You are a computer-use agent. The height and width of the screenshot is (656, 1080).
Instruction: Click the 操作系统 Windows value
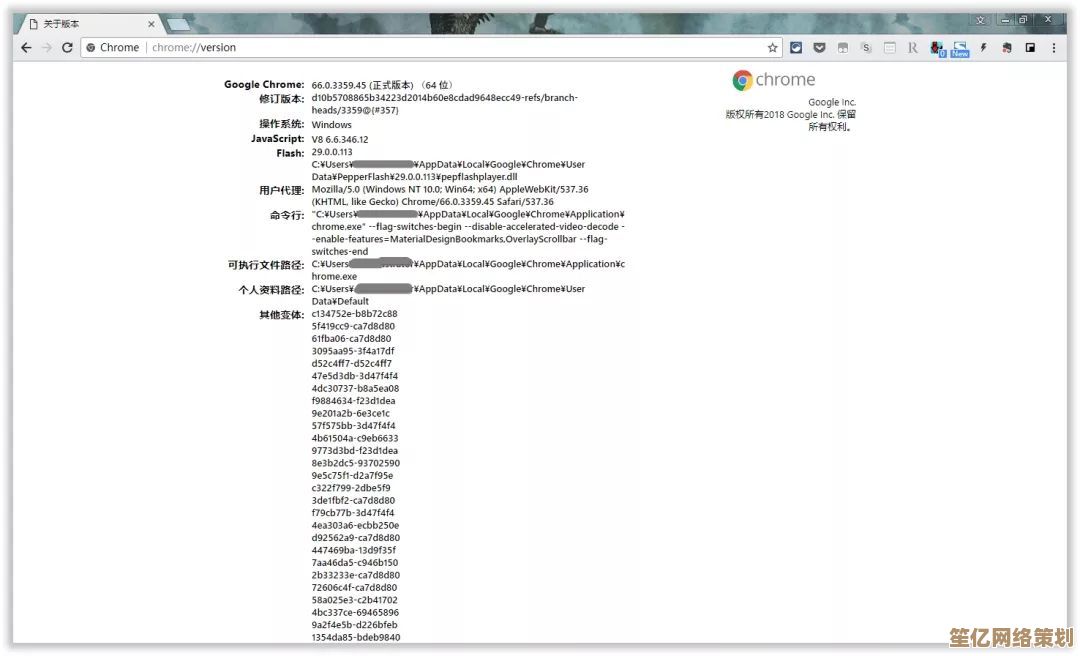(x=331, y=125)
